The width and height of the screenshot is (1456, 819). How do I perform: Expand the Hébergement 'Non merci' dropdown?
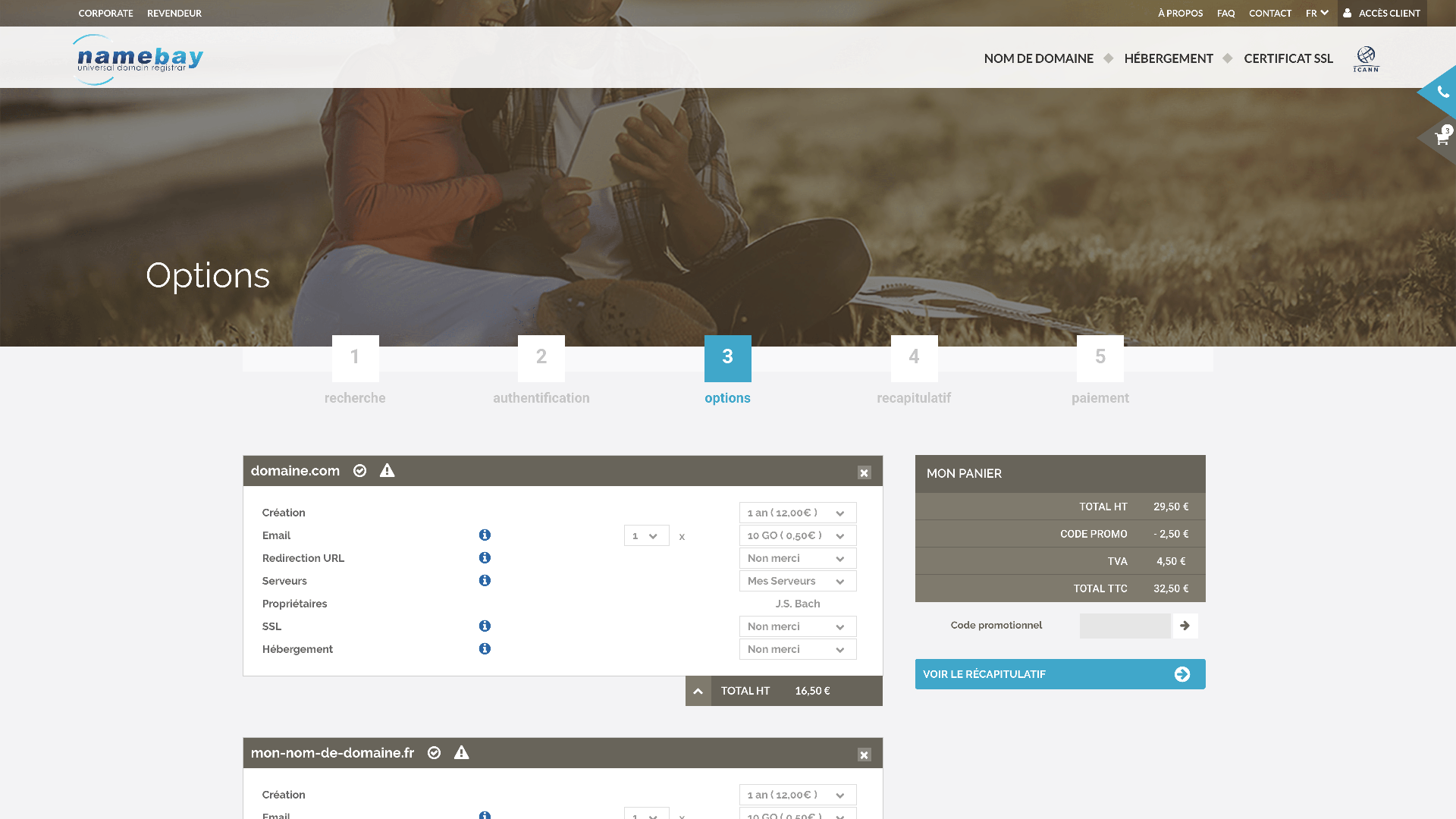797,649
